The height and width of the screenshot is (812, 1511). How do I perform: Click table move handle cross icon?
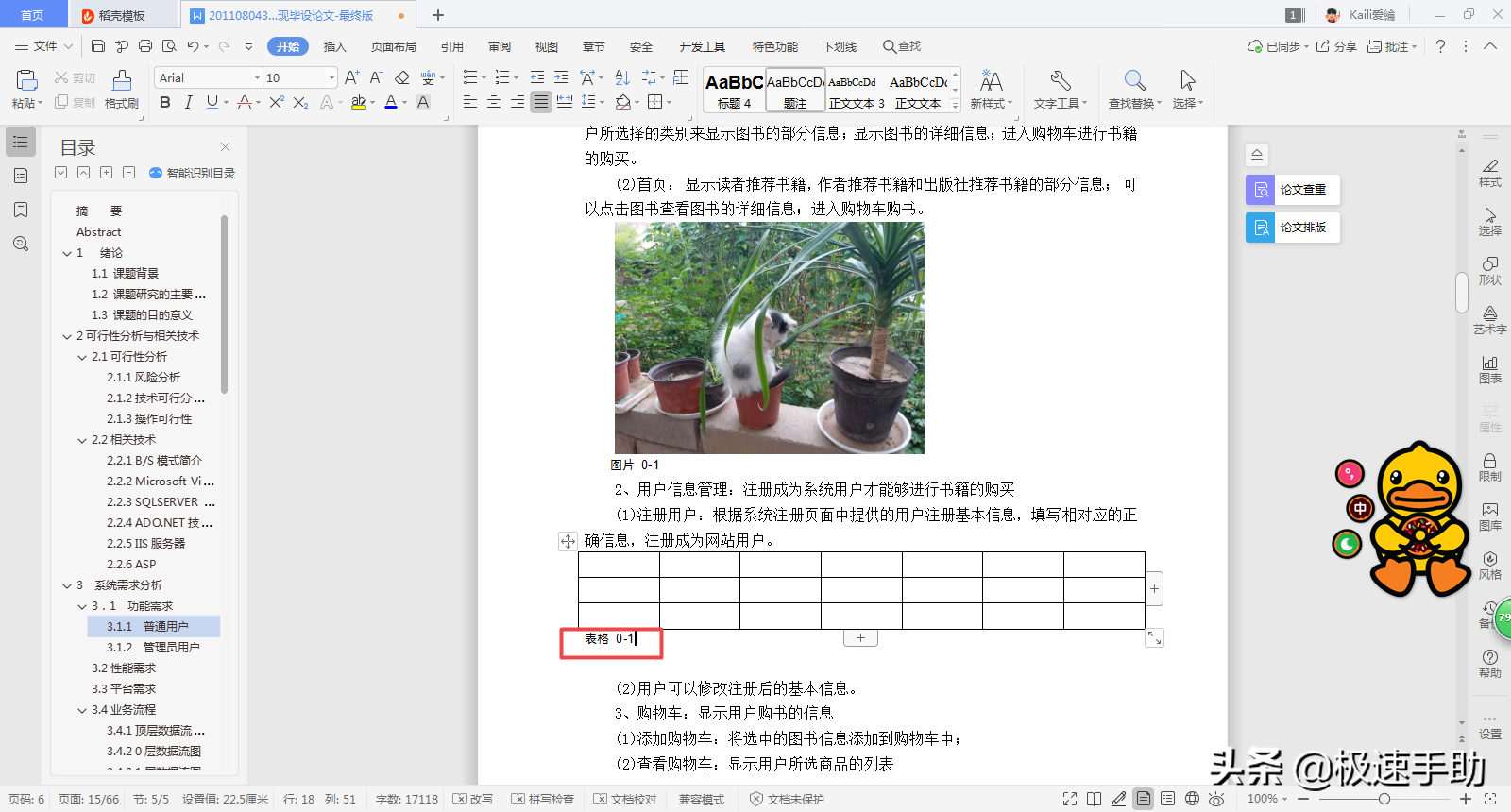pos(568,541)
